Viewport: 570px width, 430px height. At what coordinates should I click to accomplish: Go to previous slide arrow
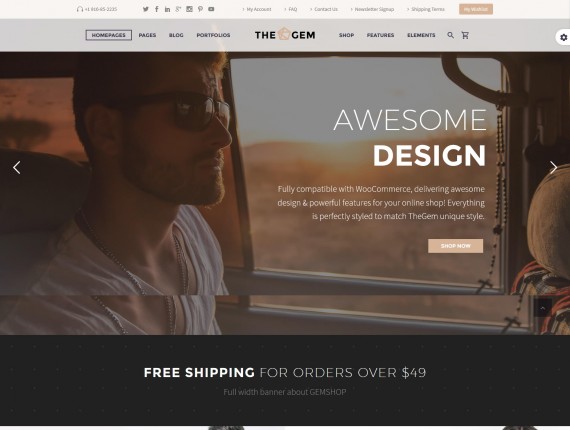click(x=17, y=167)
